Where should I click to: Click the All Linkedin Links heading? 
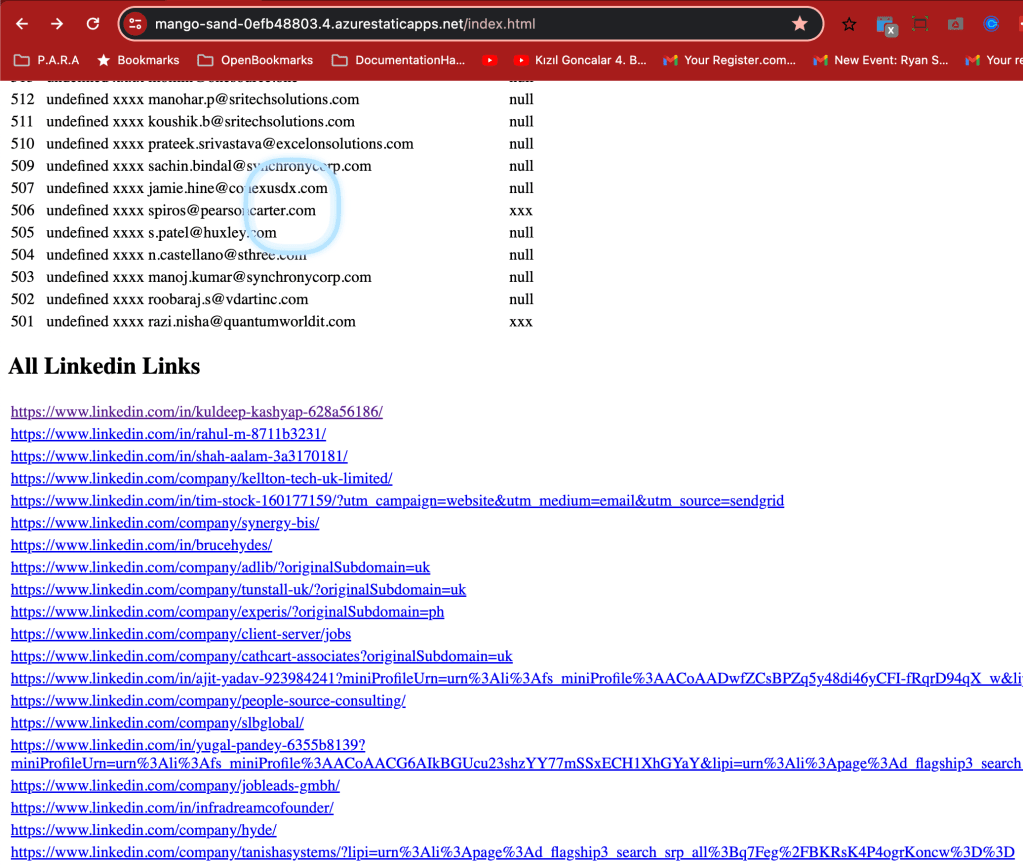[104, 366]
